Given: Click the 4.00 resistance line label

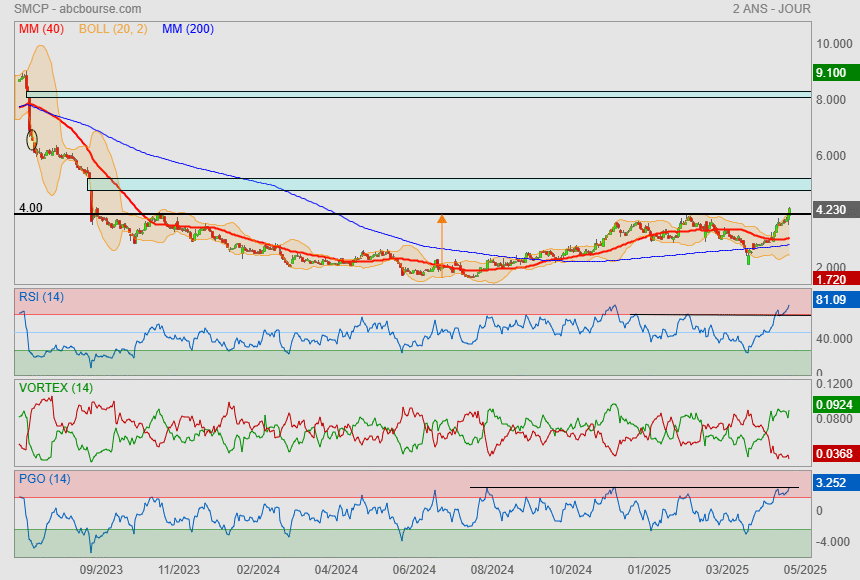Looking at the screenshot, I should [31, 207].
